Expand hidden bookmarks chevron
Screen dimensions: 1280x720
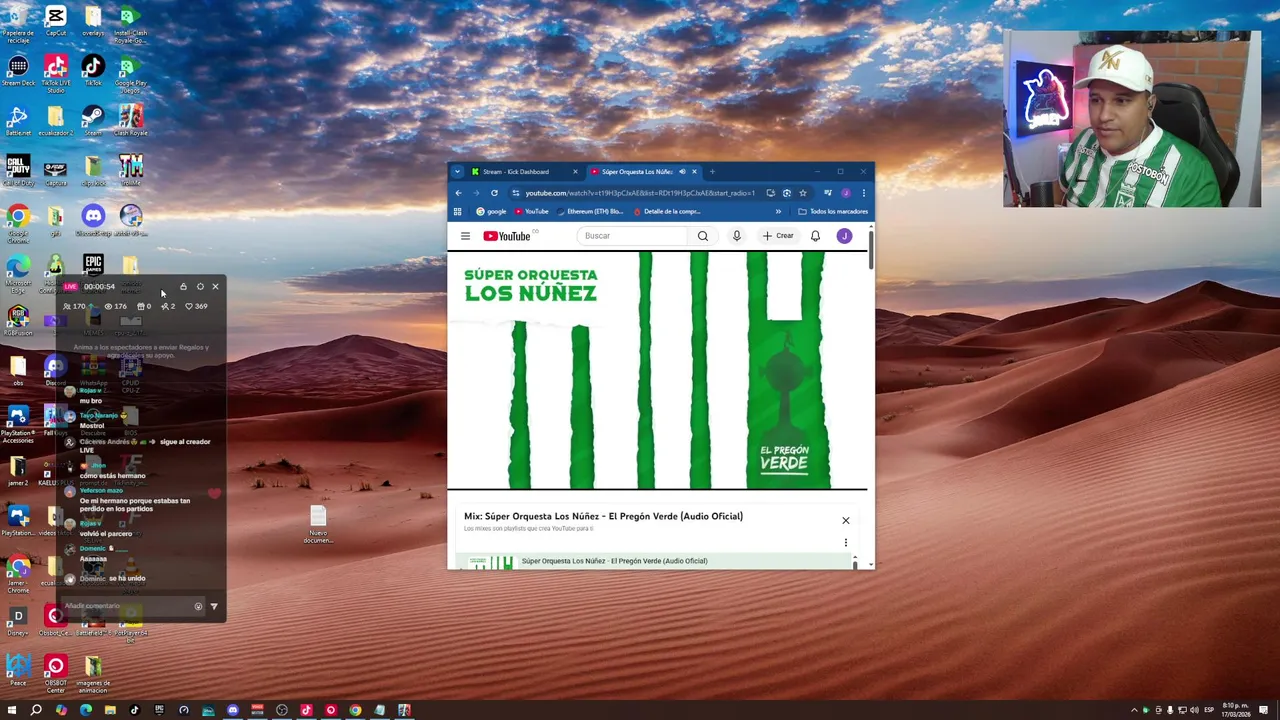point(778,212)
